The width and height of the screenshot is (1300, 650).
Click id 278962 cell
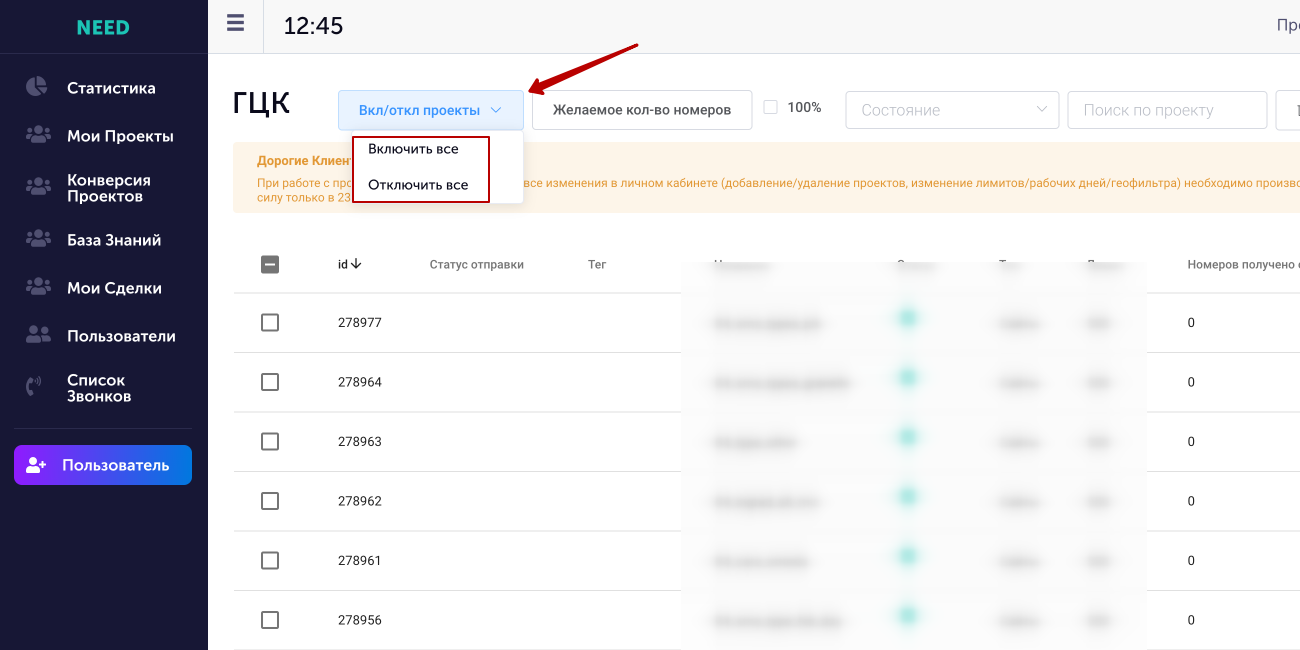coord(360,501)
